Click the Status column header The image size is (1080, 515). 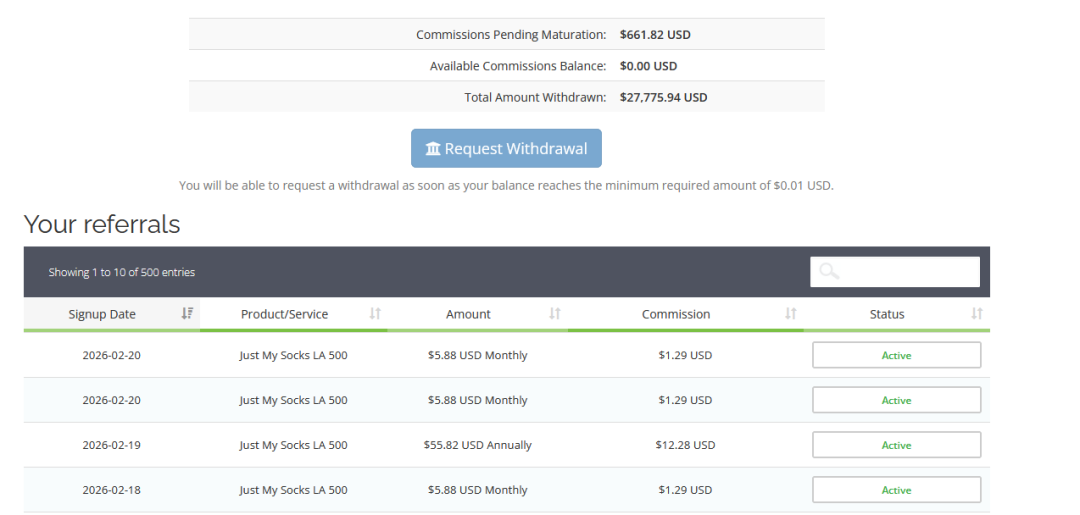(x=886, y=314)
